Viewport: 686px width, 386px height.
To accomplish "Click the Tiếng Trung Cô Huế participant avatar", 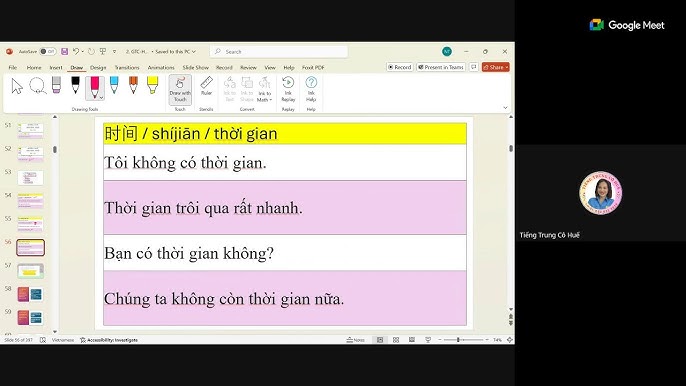I will pos(600,193).
